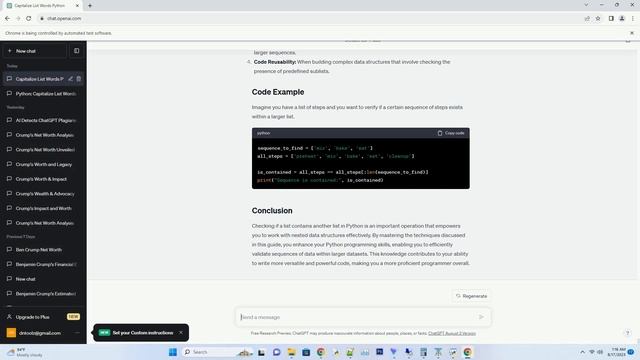Open a new browser tab with plus
Image resolution: width=640 pixels, height=360 pixels.
[x=90, y=6]
